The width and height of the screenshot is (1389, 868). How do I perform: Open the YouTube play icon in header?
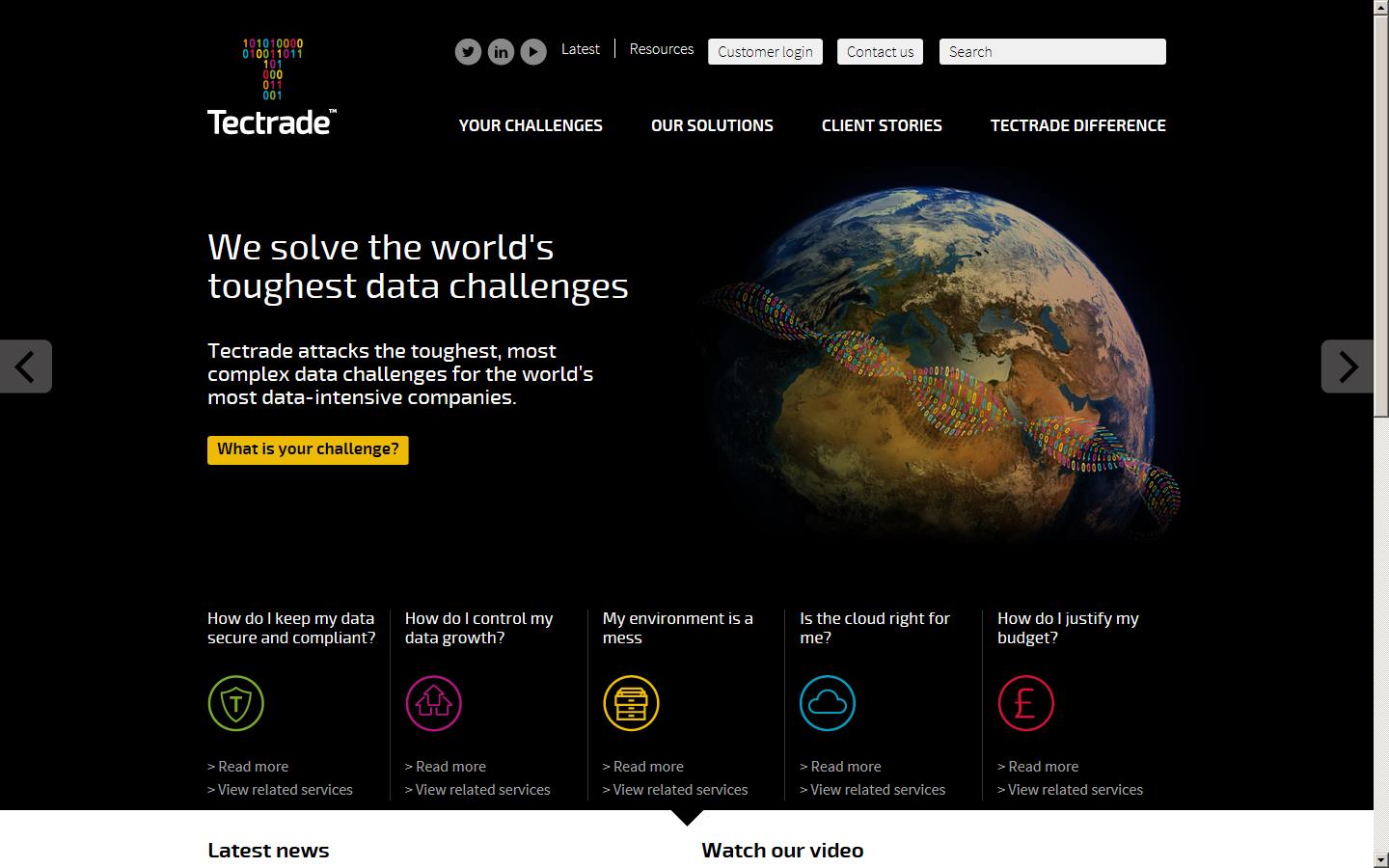point(533,51)
